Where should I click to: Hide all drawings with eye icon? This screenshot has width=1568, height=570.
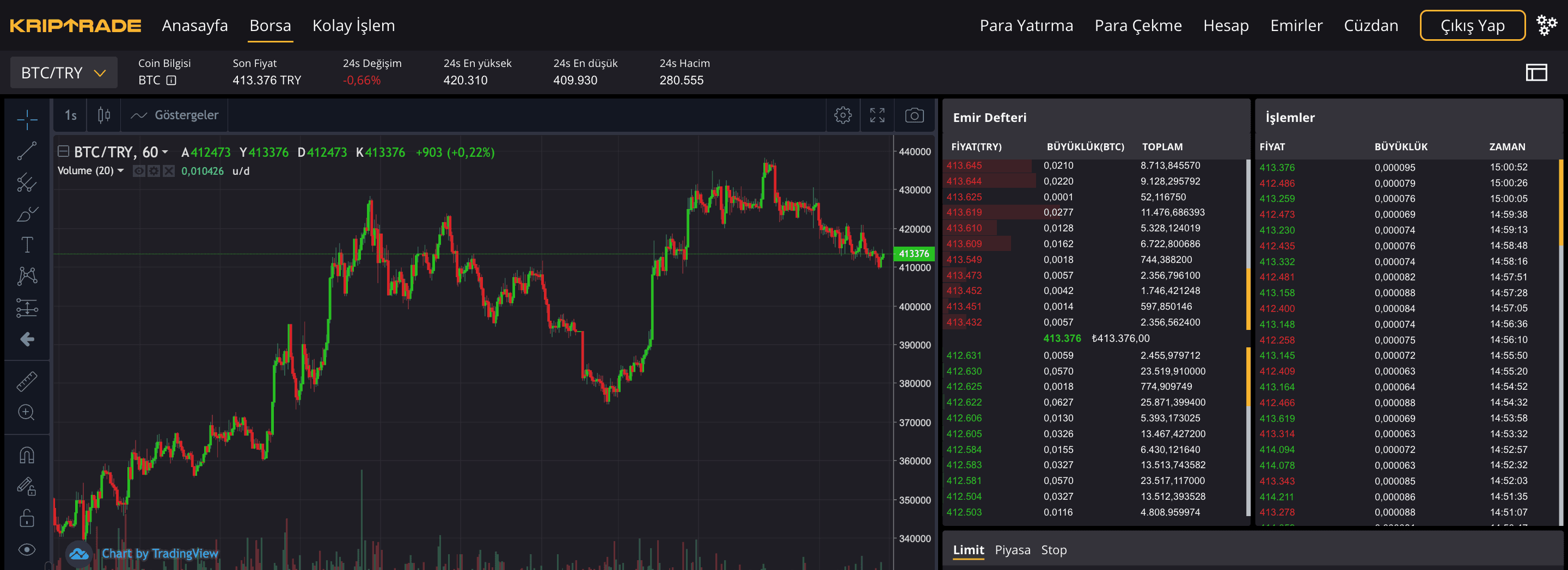(x=27, y=549)
